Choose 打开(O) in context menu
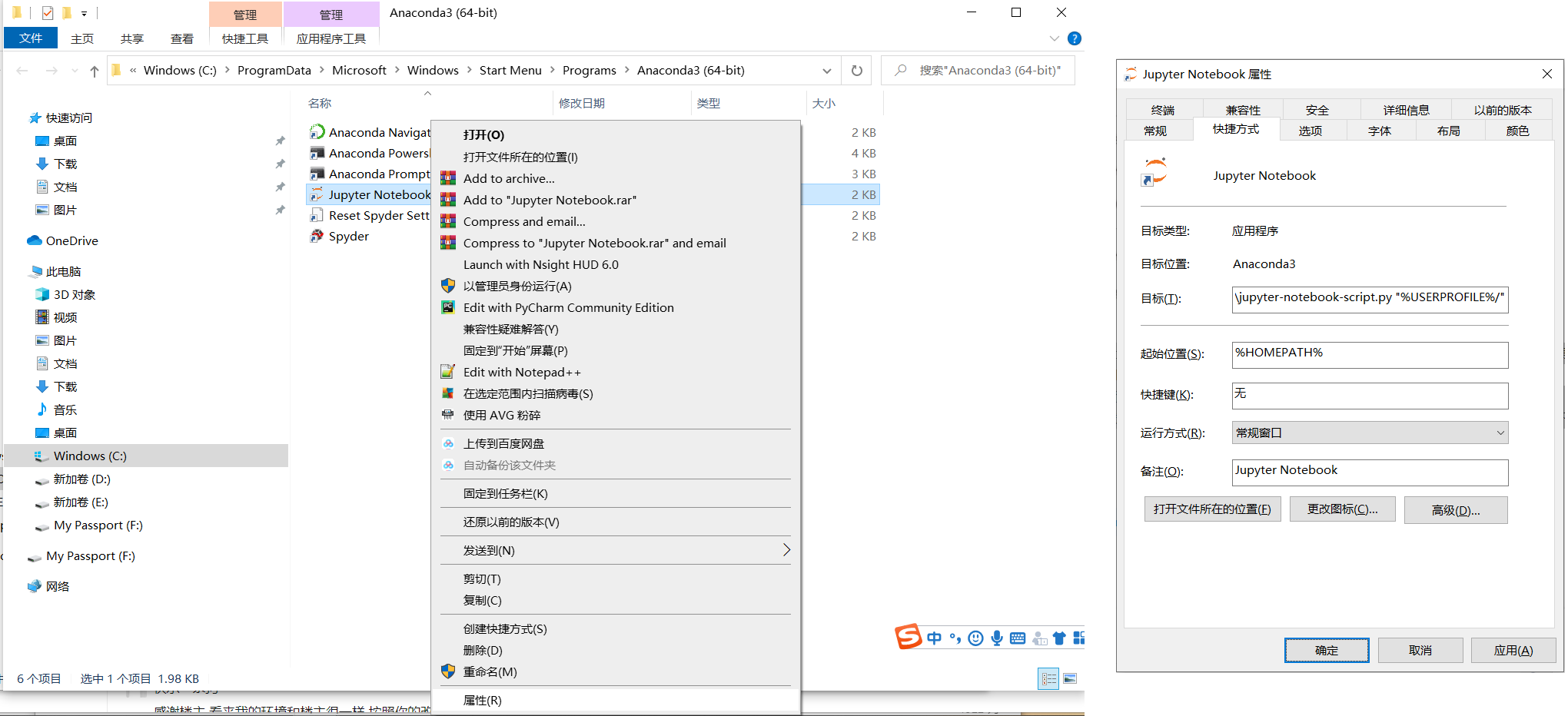The image size is (1568, 716). click(x=616, y=134)
